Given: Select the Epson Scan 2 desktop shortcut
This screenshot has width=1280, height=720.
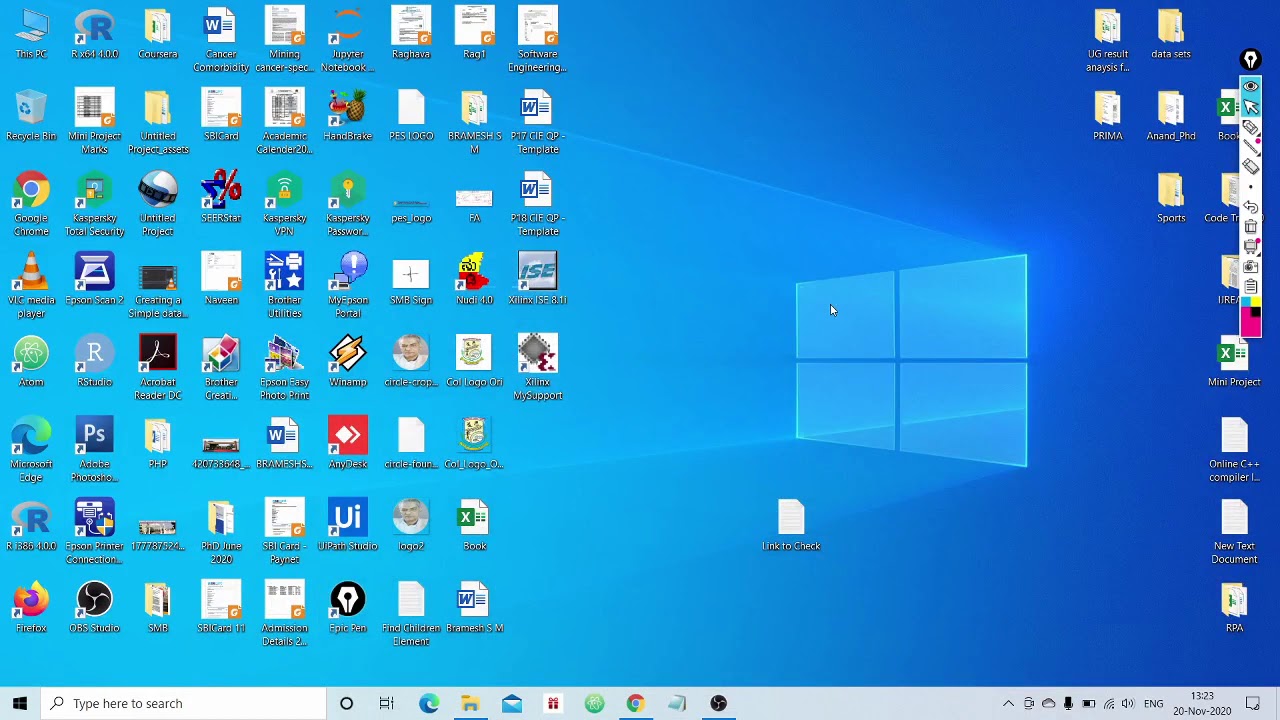Looking at the screenshot, I should [x=94, y=280].
